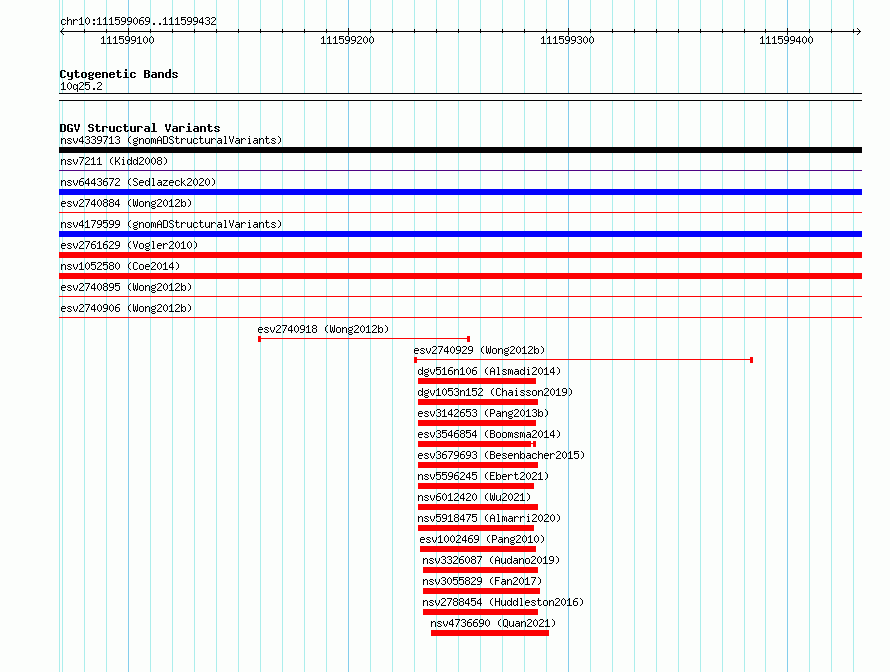Open variant nsv4736690 (Quan2021) label

coord(493,623)
